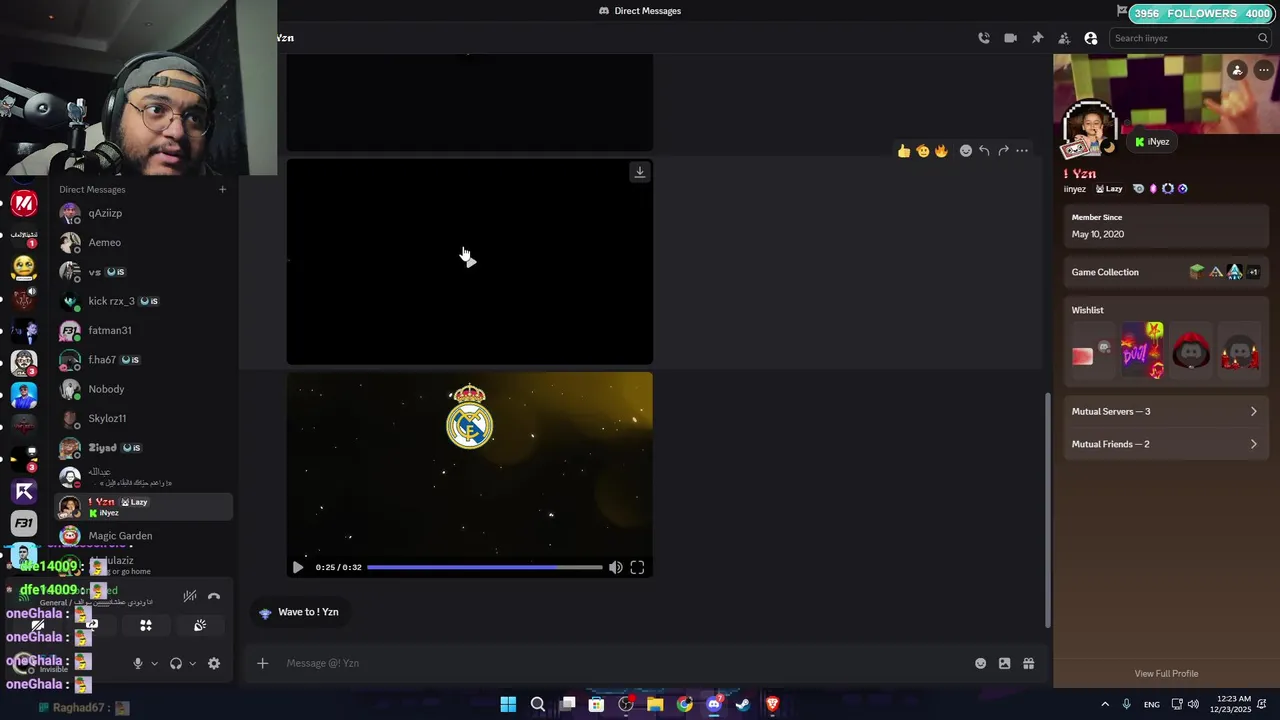Open the add reaction emoji picker
This screenshot has height=720, width=1280.
966,151
